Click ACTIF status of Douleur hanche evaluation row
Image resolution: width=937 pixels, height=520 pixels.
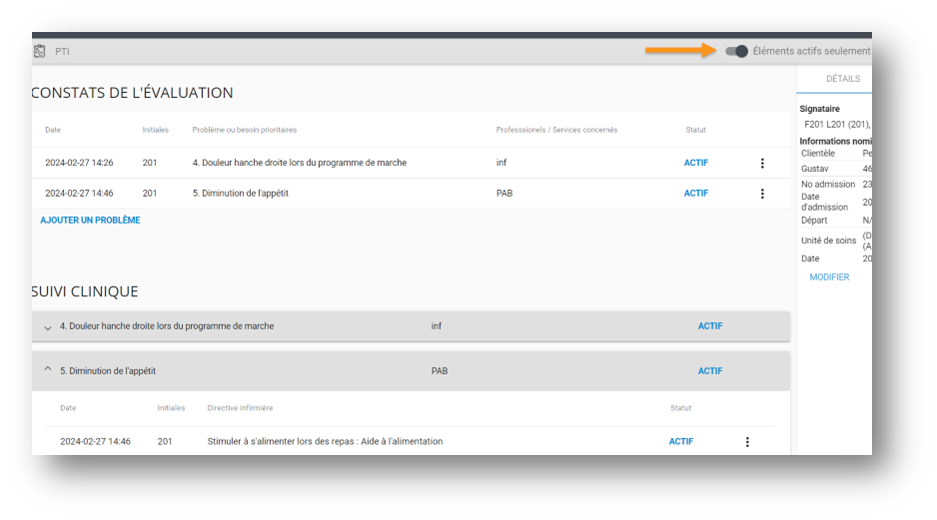(696, 163)
